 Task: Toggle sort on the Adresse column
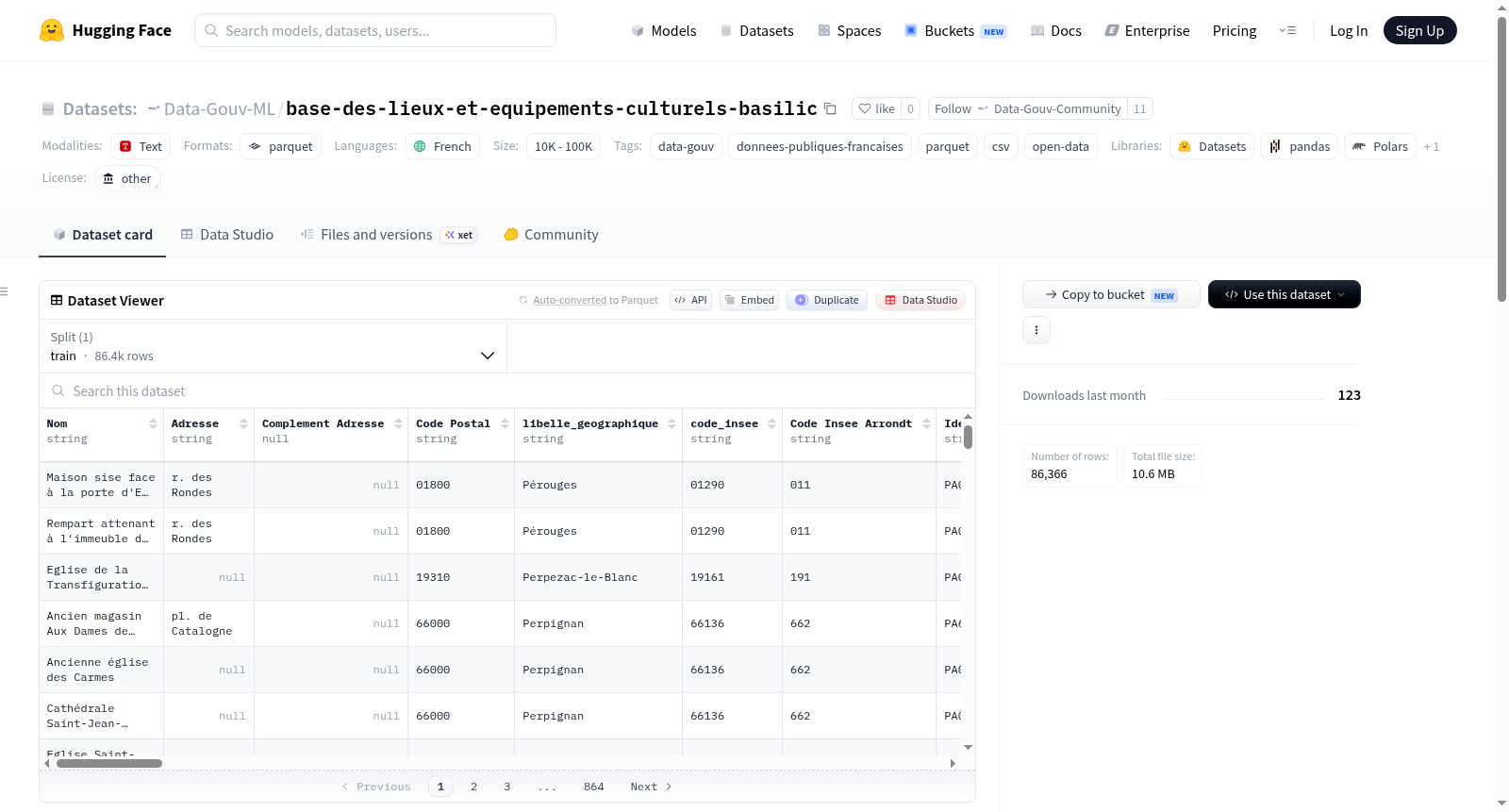(x=243, y=424)
